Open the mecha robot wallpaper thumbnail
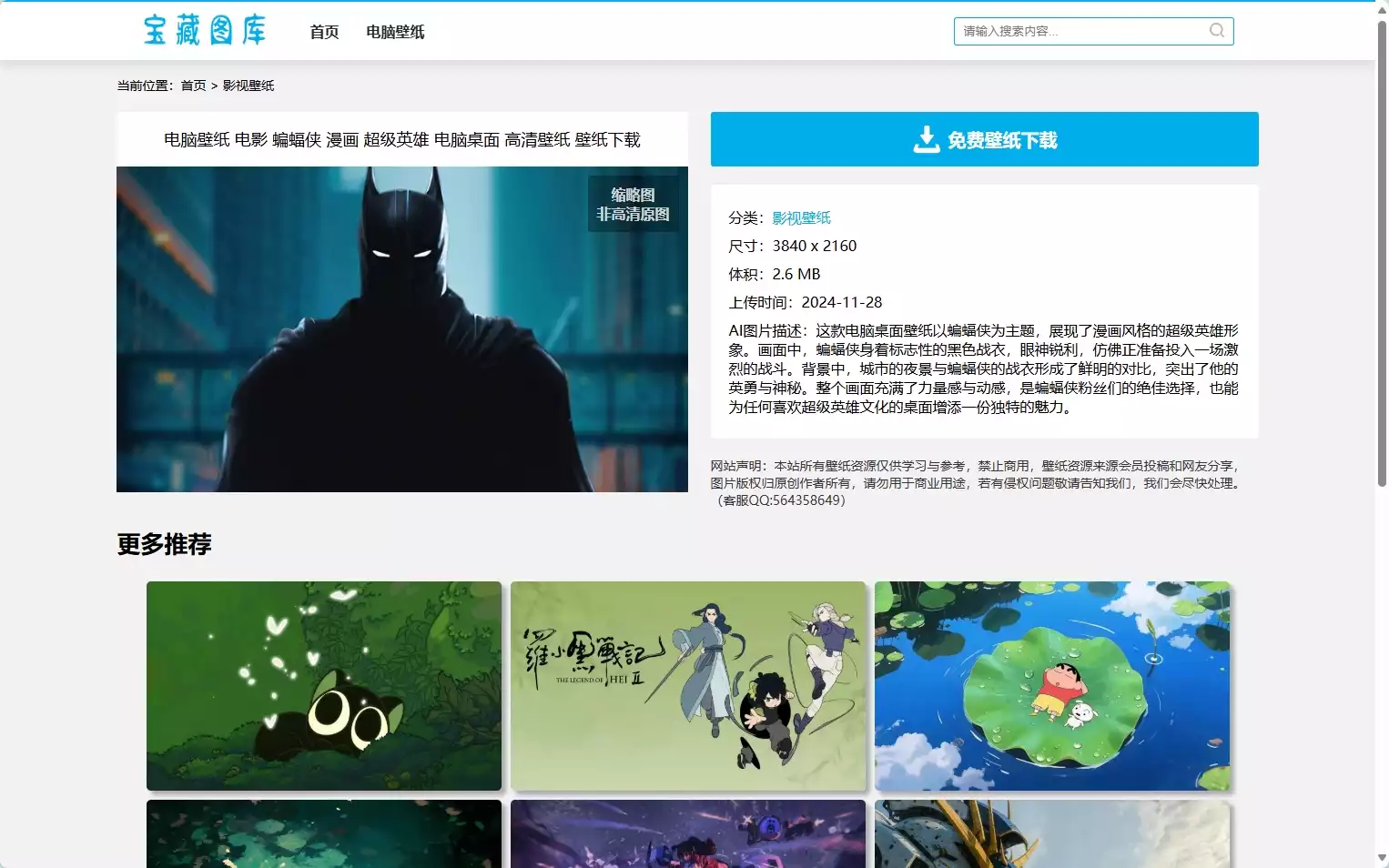Viewport: 1389px width, 868px height. click(1052, 833)
